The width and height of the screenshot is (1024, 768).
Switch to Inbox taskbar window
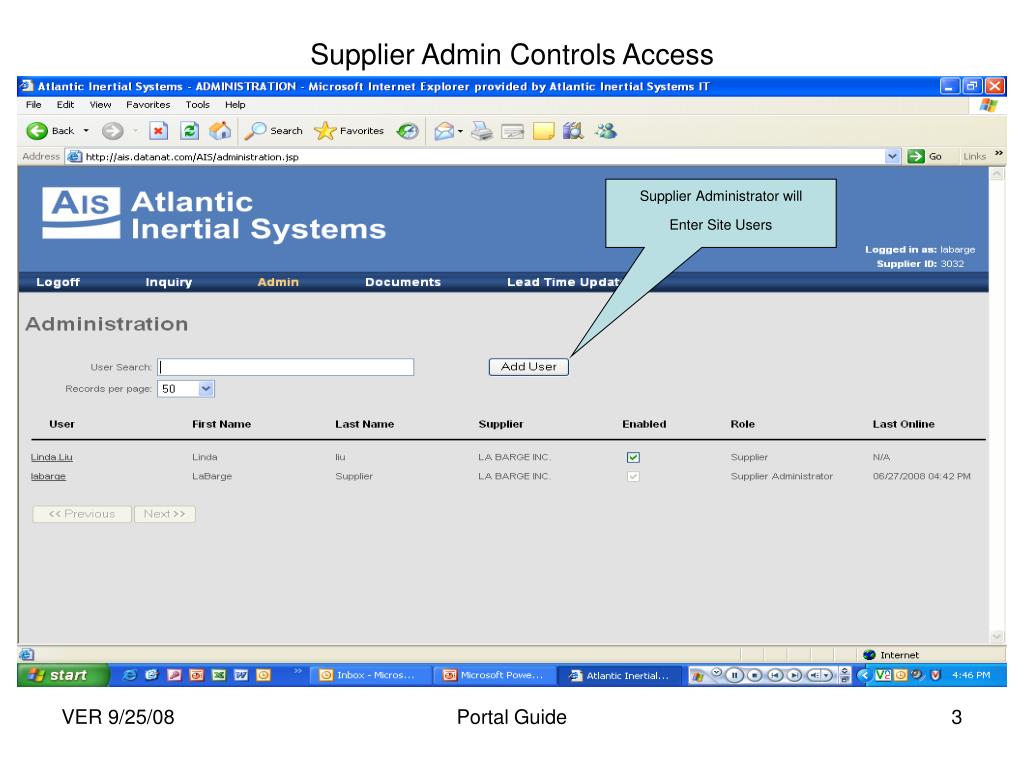pos(369,675)
